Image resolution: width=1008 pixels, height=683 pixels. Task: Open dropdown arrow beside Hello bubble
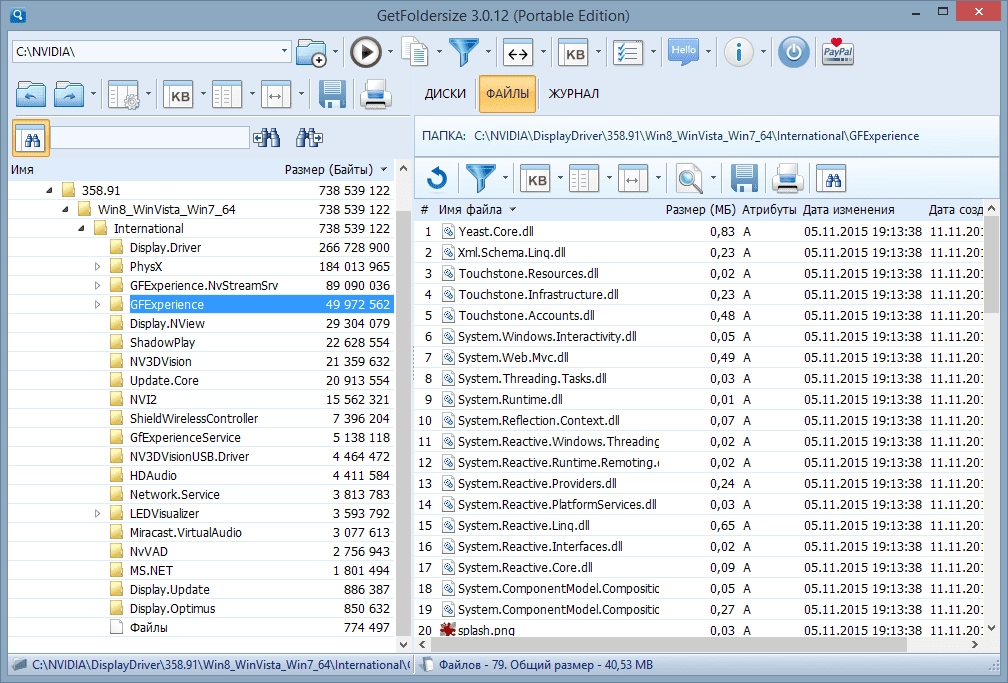tap(708, 51)
